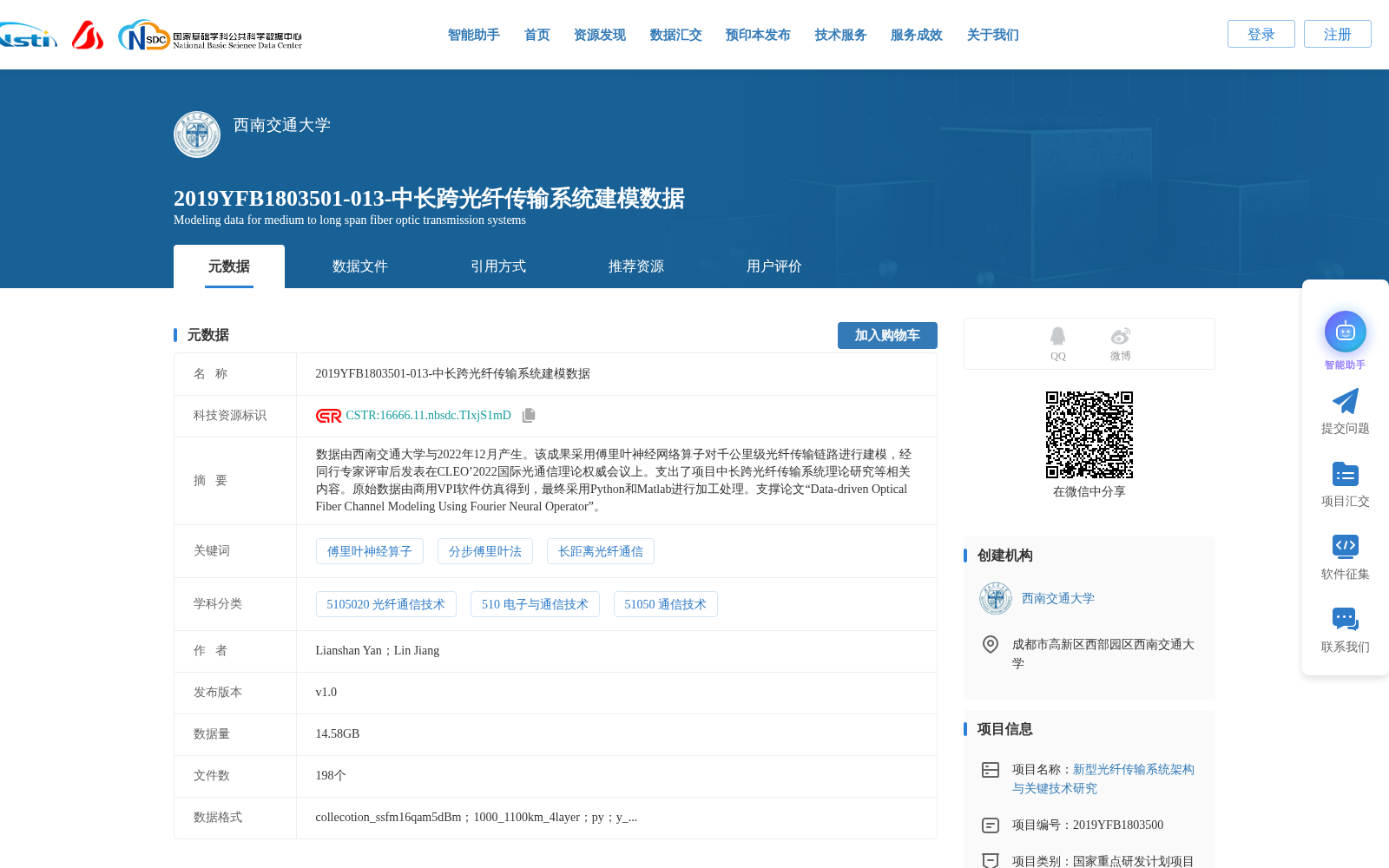Open 关于我们 navigation item
Screen dimensions: 1389x868
(993, 35)
